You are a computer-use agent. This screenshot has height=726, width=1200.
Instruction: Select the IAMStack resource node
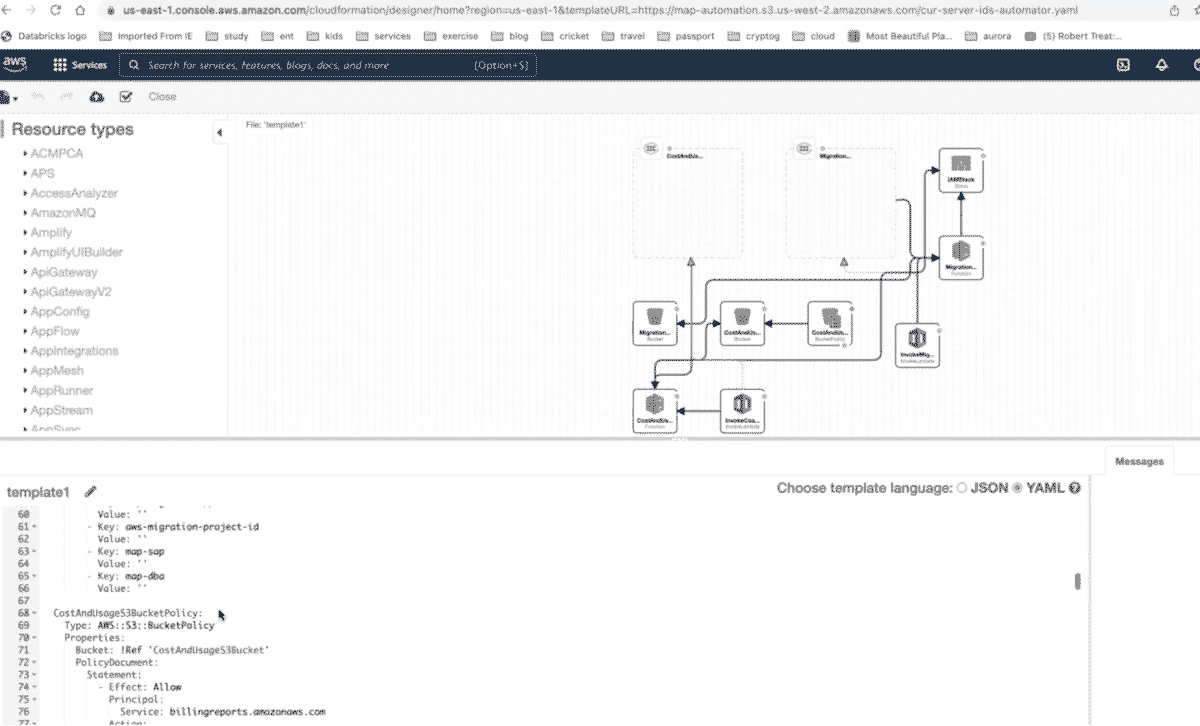click(961, 171)
